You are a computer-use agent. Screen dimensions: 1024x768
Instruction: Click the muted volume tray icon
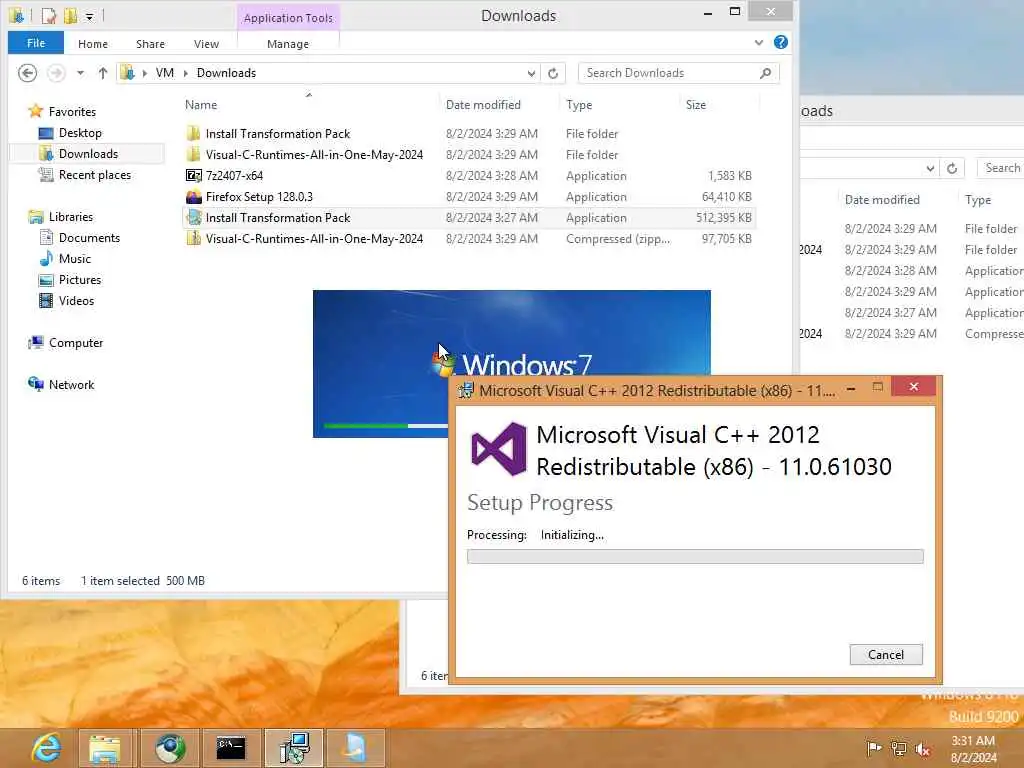[x=923, y=748]
